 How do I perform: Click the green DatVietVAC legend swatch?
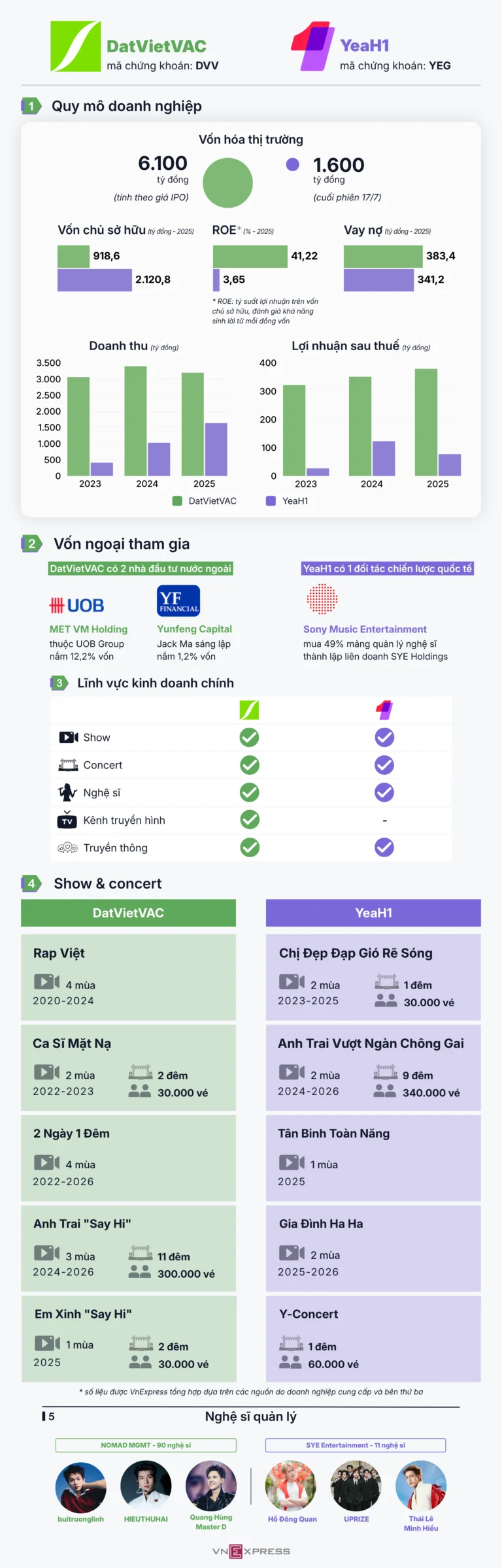tap(177, 501)
